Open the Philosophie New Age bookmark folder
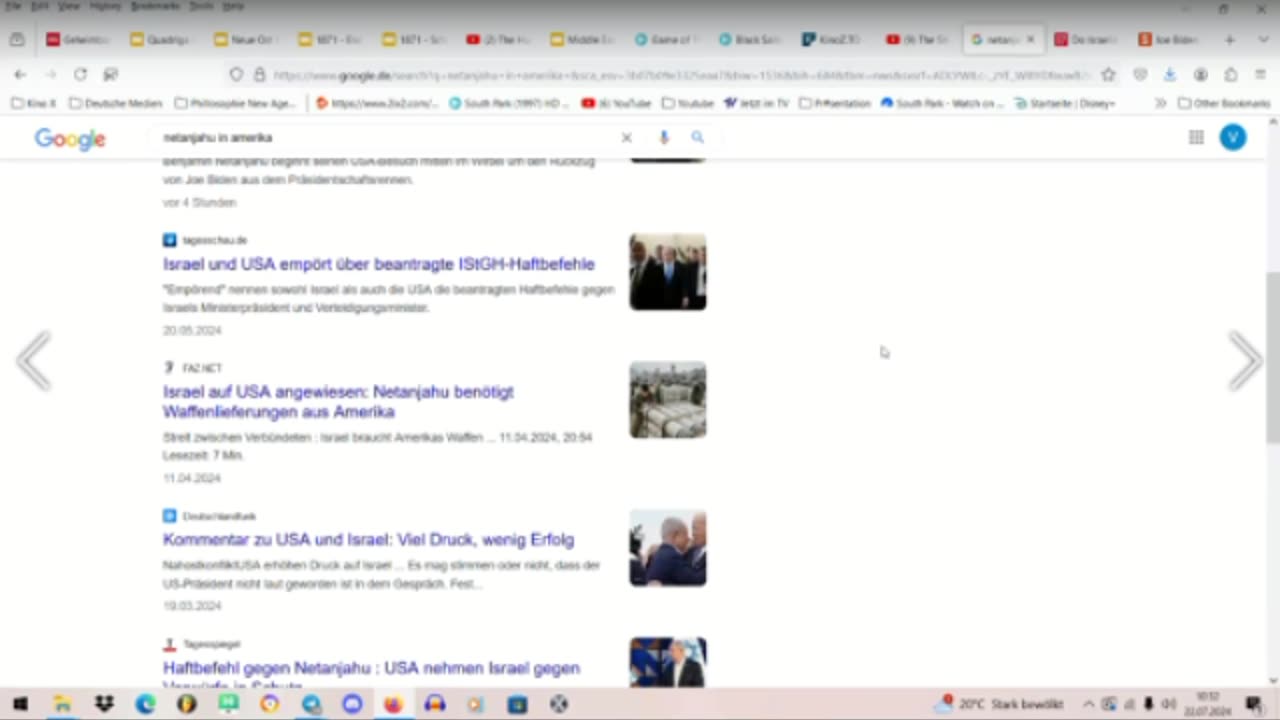Viewport: 1280px width, 720px height. tap(235, 103)
